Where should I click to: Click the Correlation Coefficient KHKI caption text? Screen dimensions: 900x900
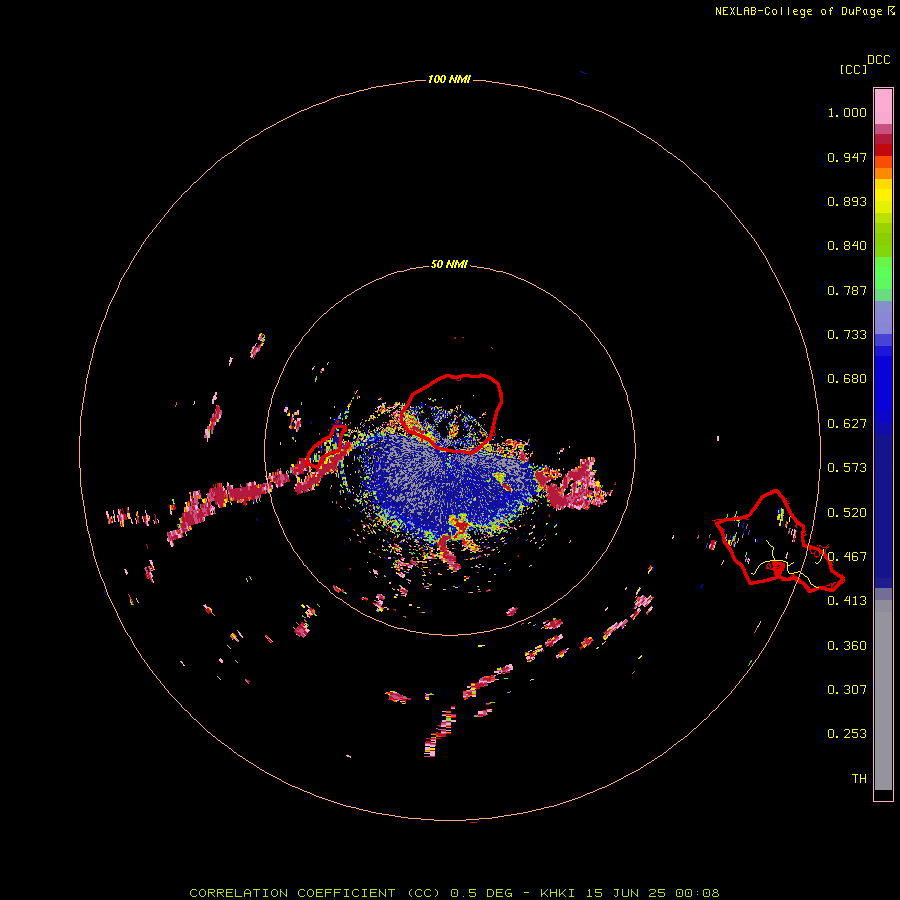coord(454,893)
